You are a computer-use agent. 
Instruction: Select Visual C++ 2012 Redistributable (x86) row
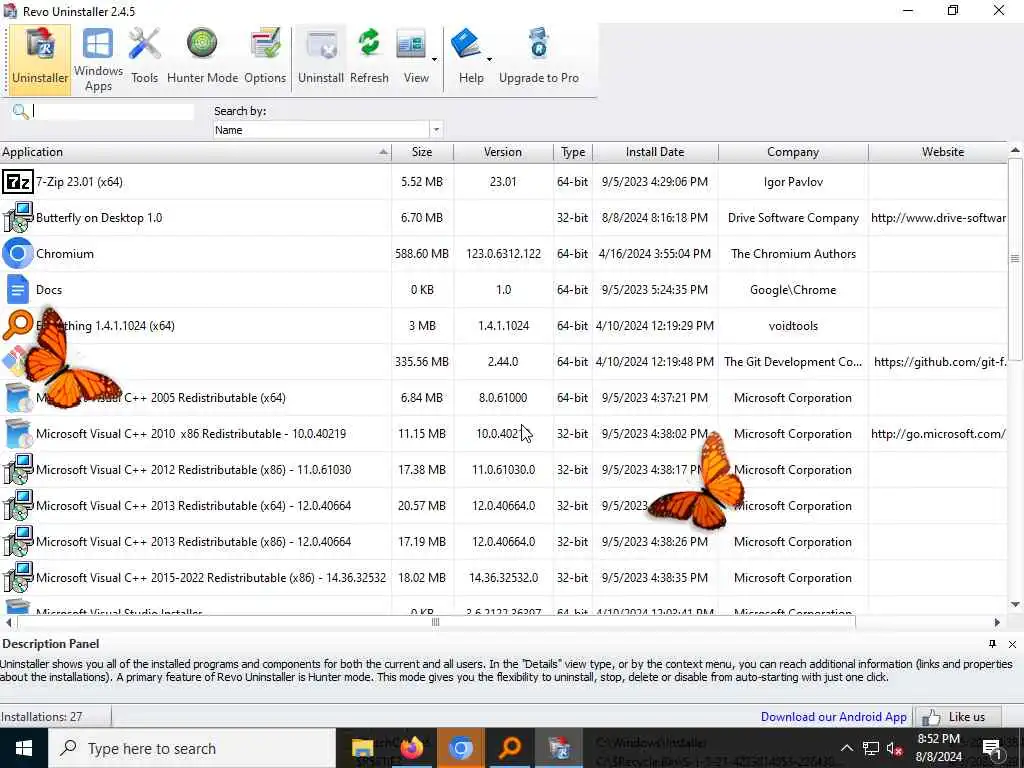click(x=503, y=470)
